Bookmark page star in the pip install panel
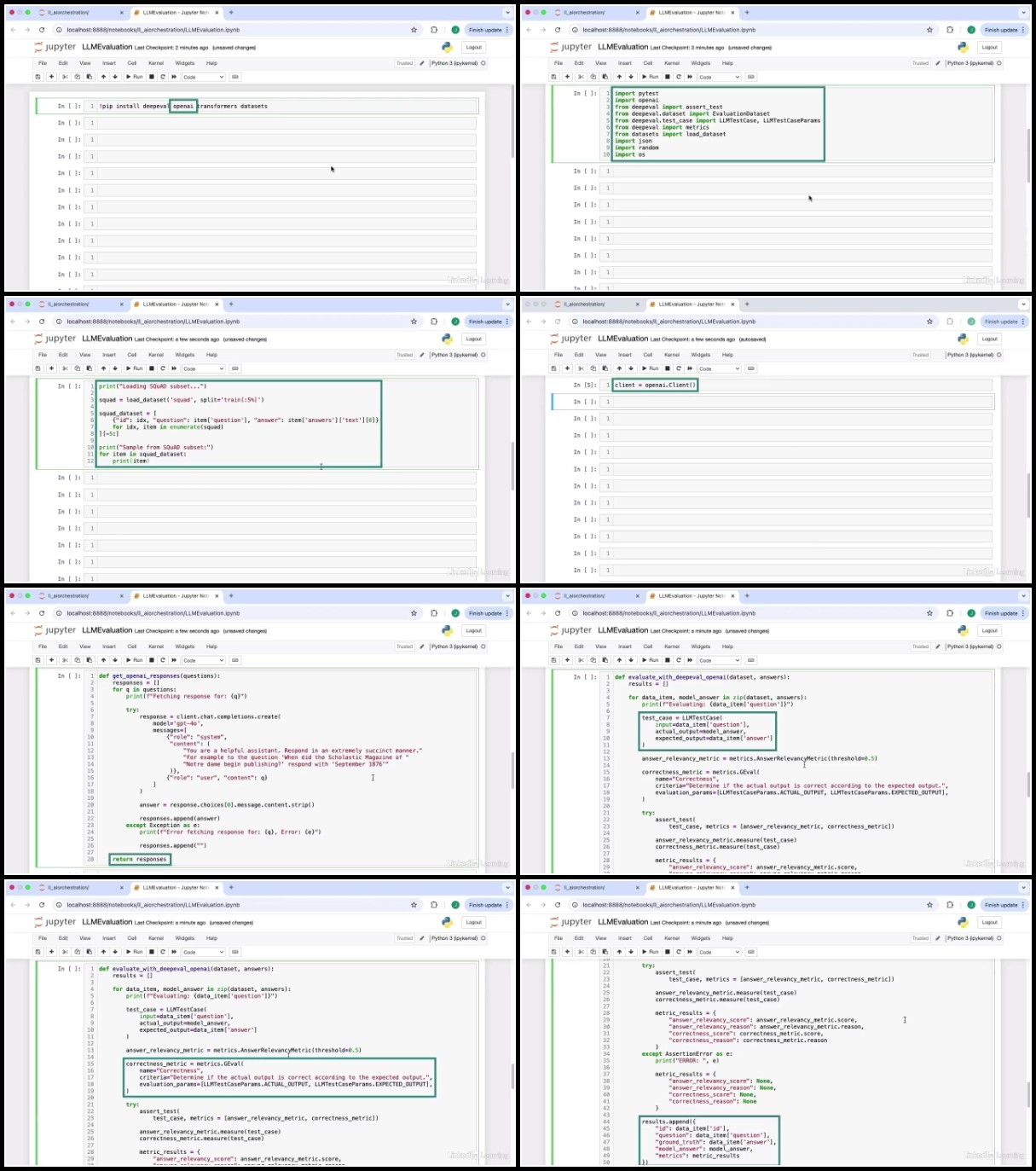1036x1171 pixels. coord(414,30)
